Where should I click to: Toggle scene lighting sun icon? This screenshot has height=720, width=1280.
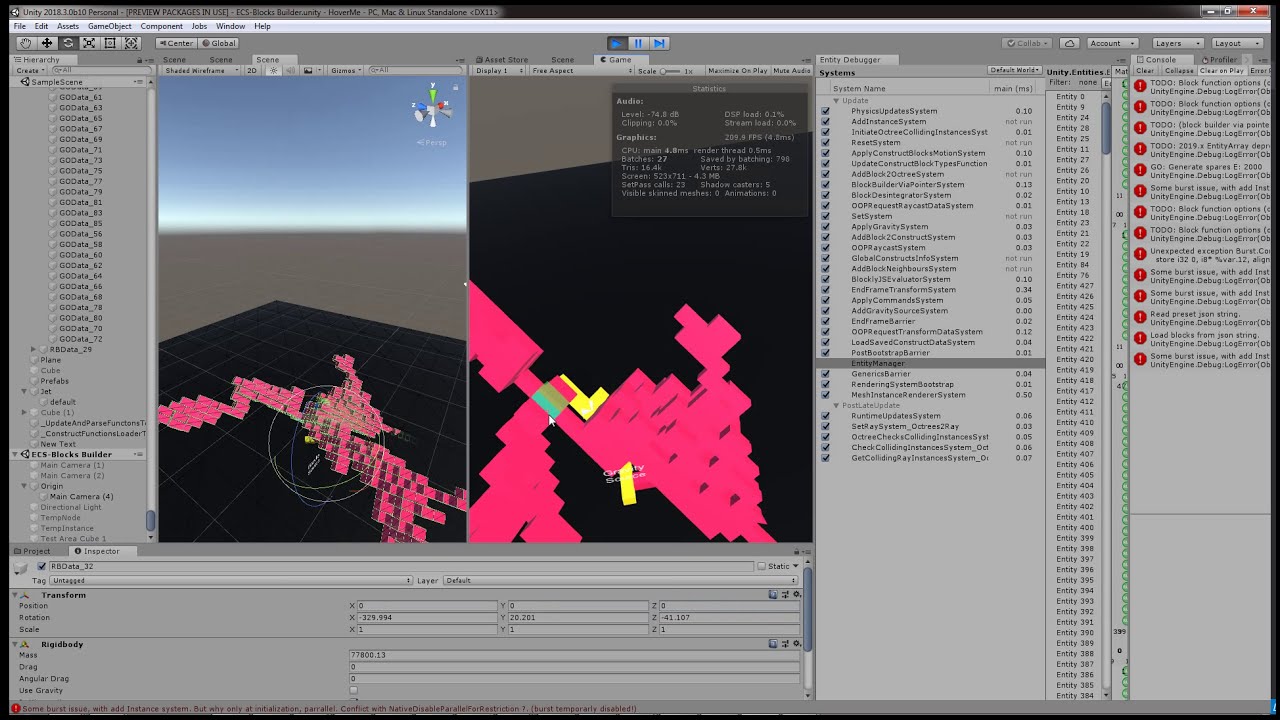coord(274,71)
